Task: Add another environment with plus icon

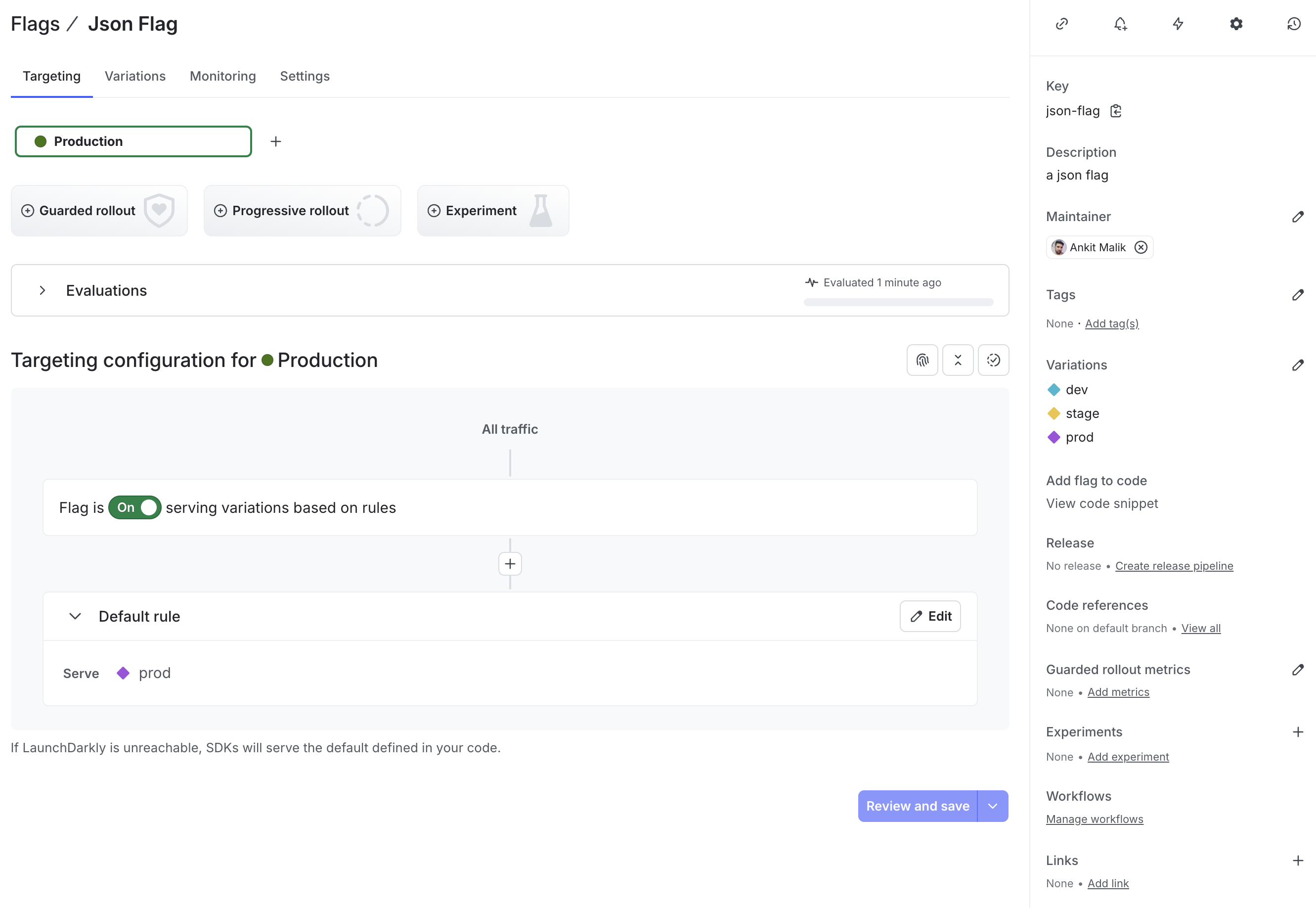Action: click(x=276, y=141)
